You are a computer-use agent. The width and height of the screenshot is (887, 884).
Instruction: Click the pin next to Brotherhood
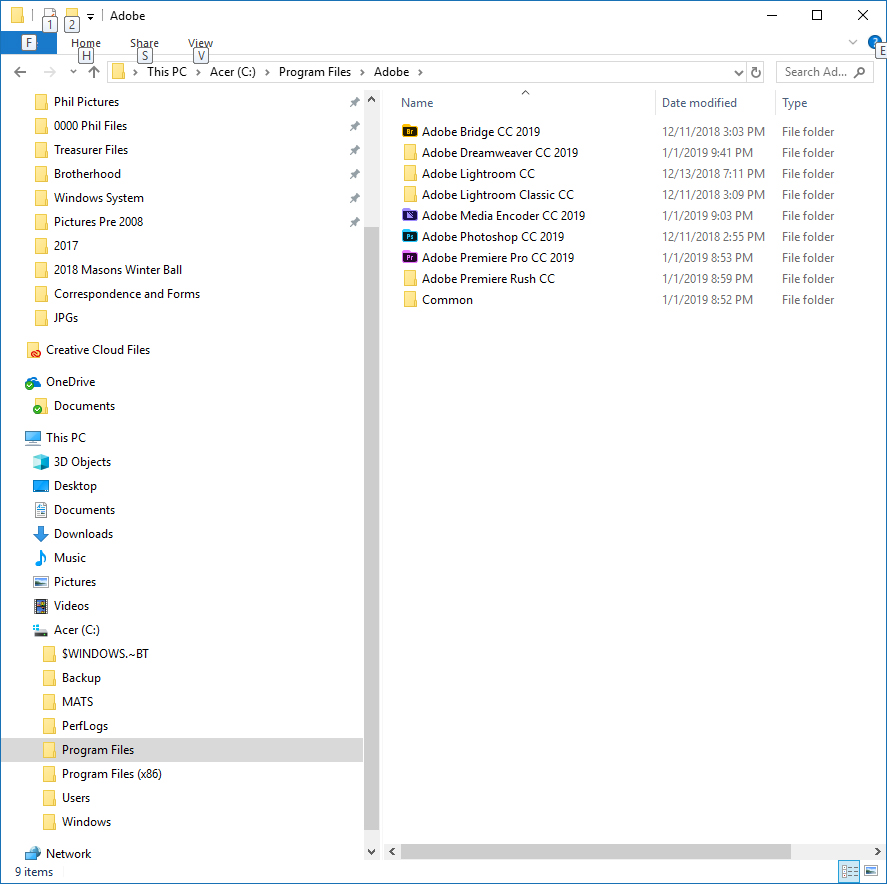355,174
